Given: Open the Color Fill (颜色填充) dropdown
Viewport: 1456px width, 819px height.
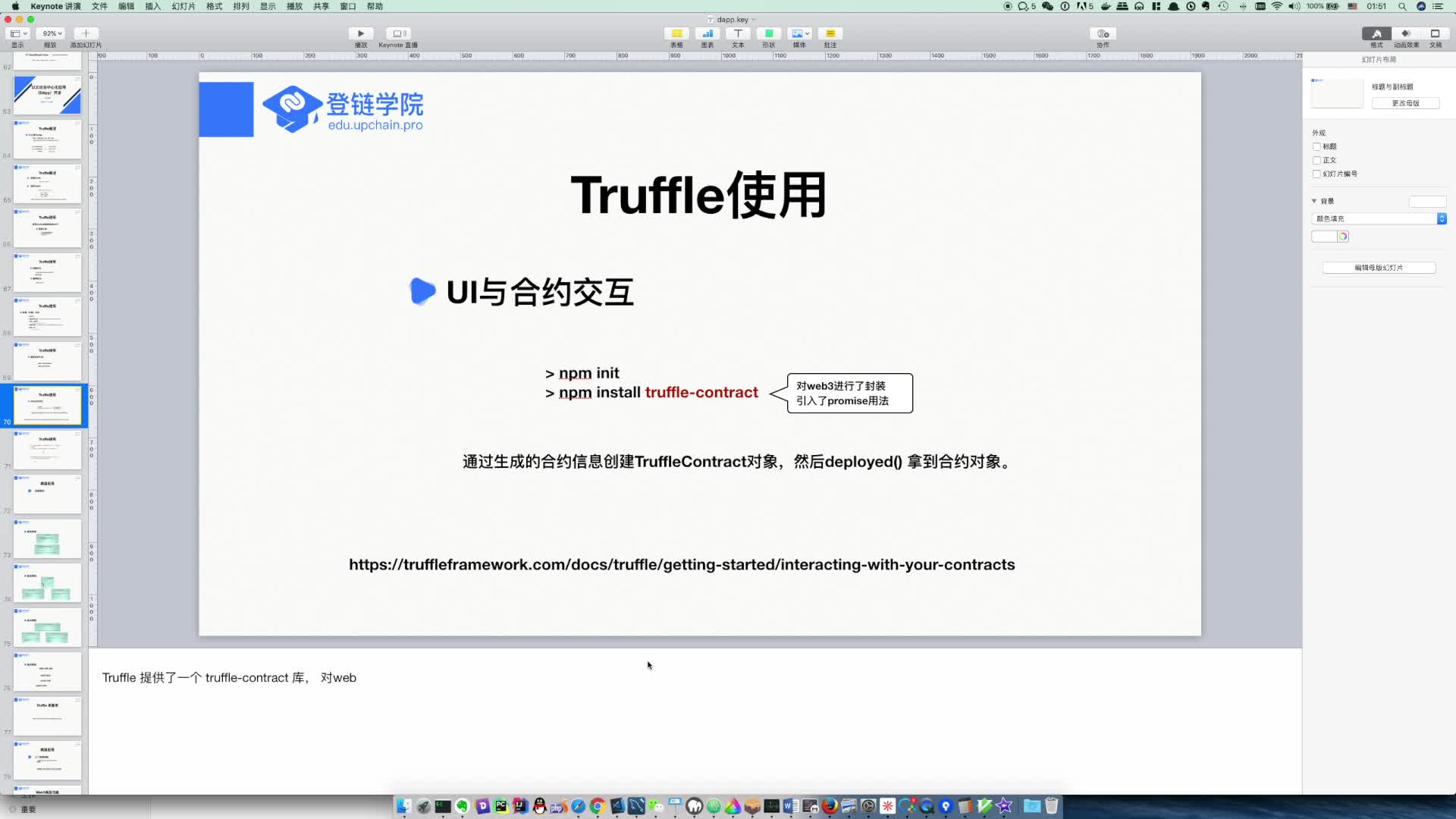Looking at the screenshot, I should click(x=1379, y=218).
